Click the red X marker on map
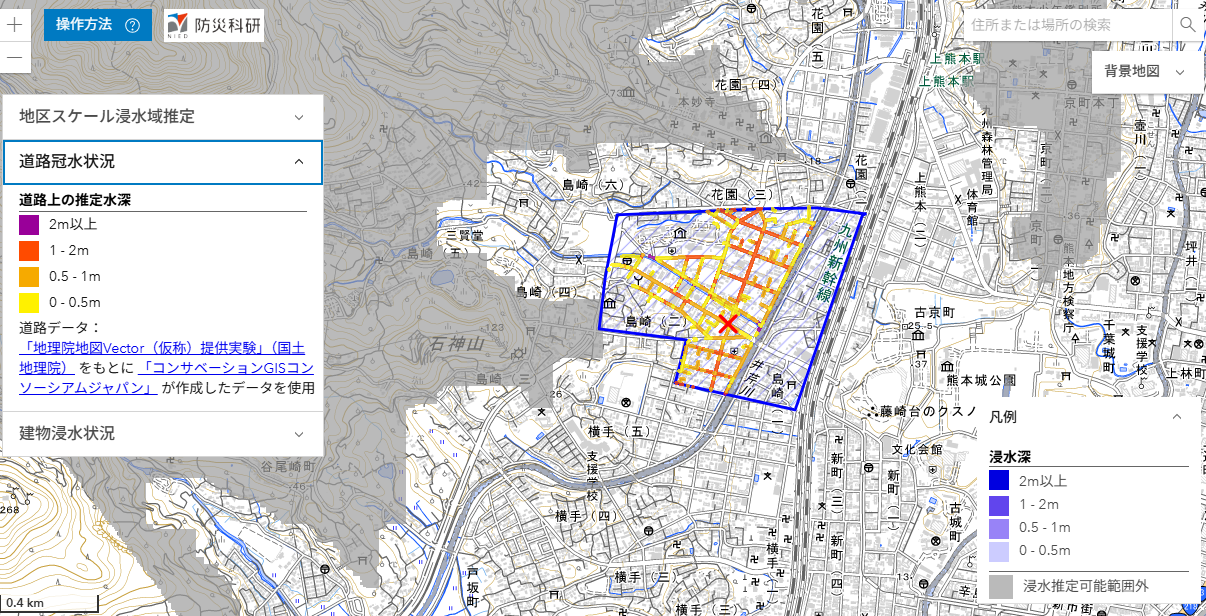Image resolution: width=1206 pixels, height=616 pixels. point(728,324)
